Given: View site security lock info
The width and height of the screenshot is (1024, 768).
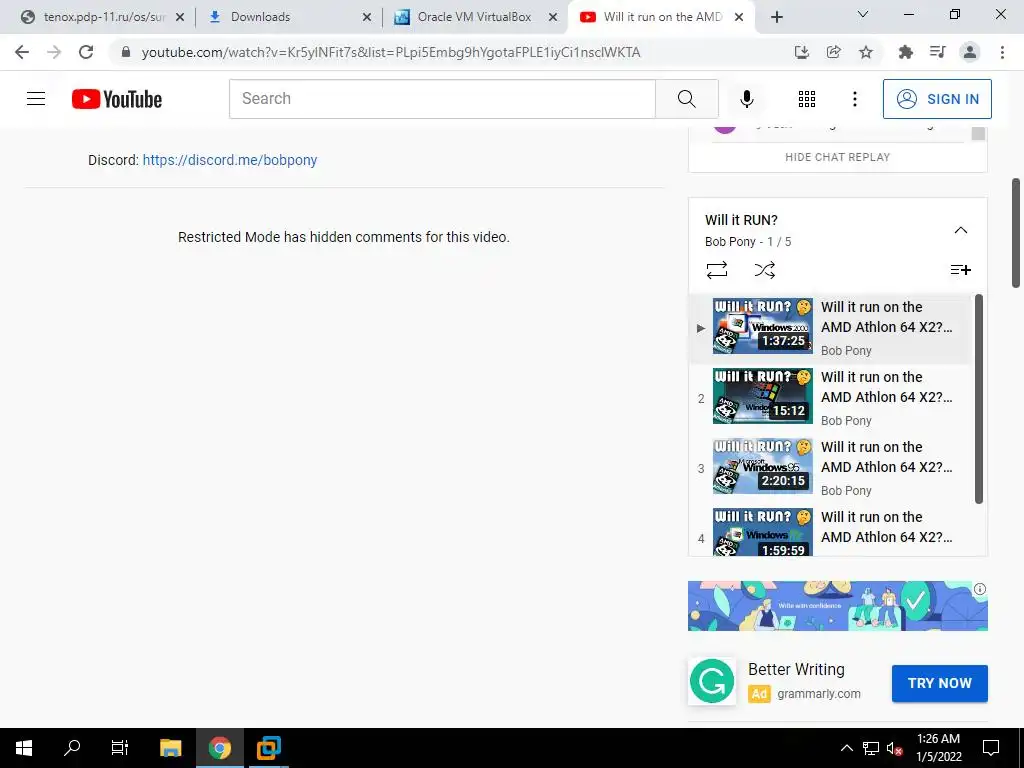Looking at the screenshot, I should [x=126, y=52].
